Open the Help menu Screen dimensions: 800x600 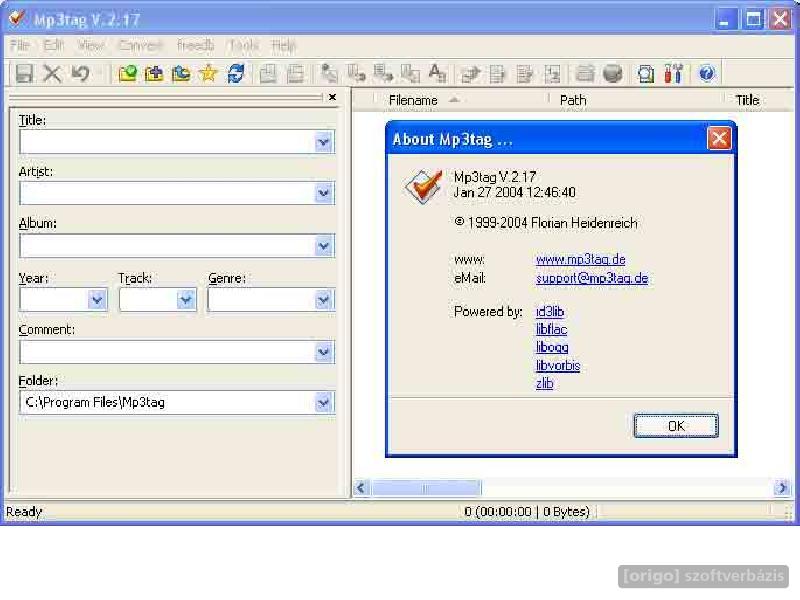point(283,45)
